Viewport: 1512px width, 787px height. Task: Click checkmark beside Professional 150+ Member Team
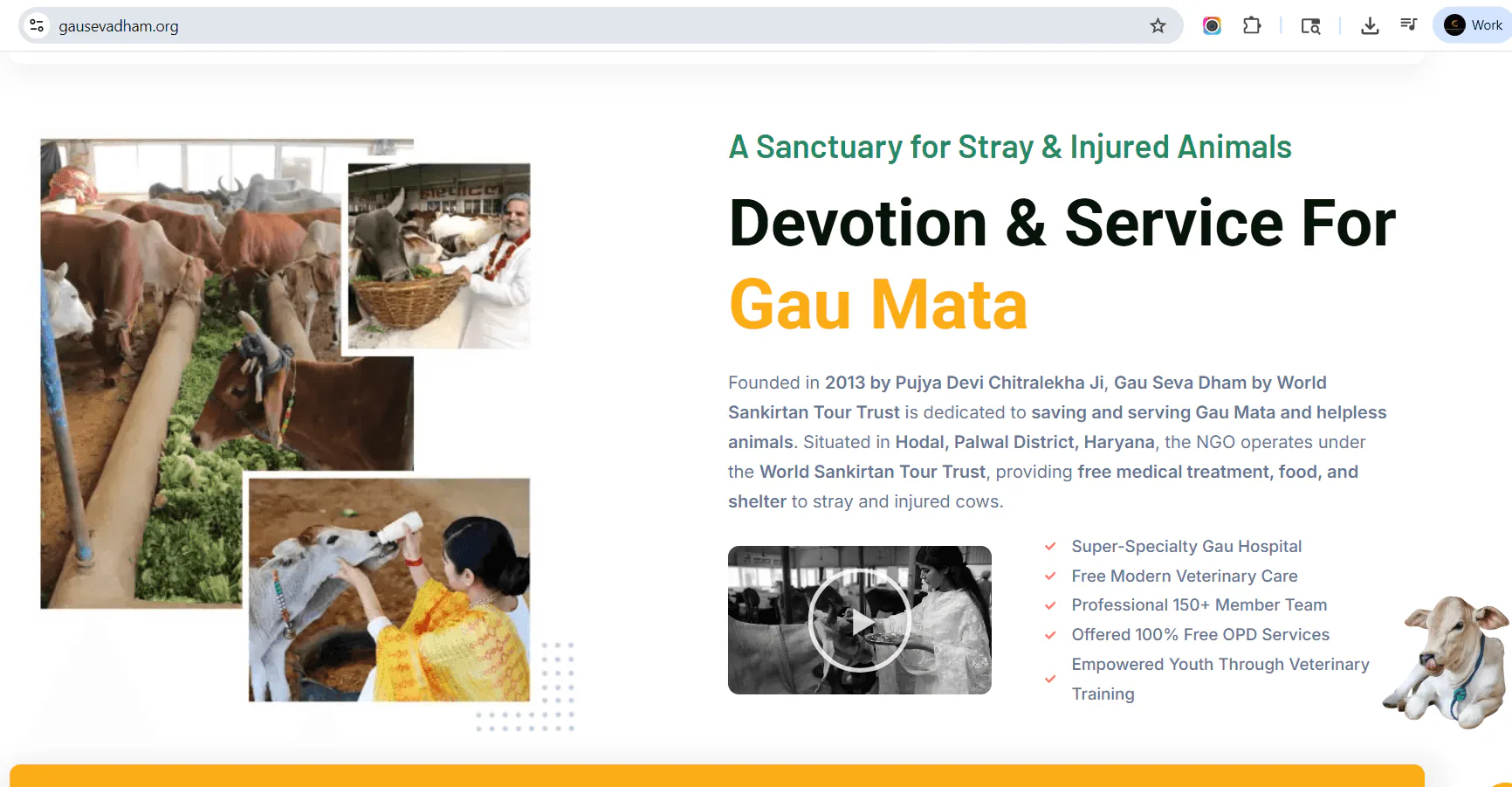pyautogui.click(x=1050, y=605)
